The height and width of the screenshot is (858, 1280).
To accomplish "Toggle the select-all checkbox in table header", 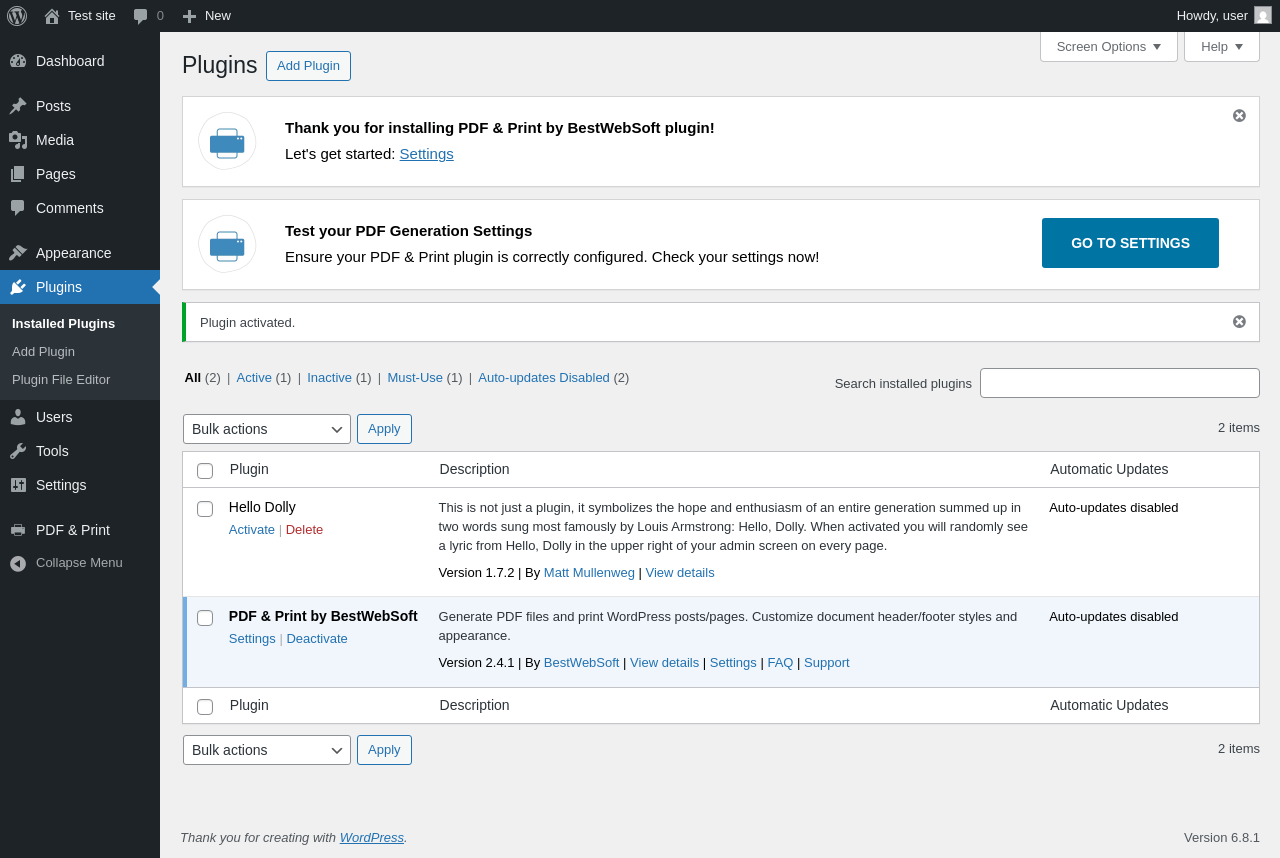I will [205, 471].
